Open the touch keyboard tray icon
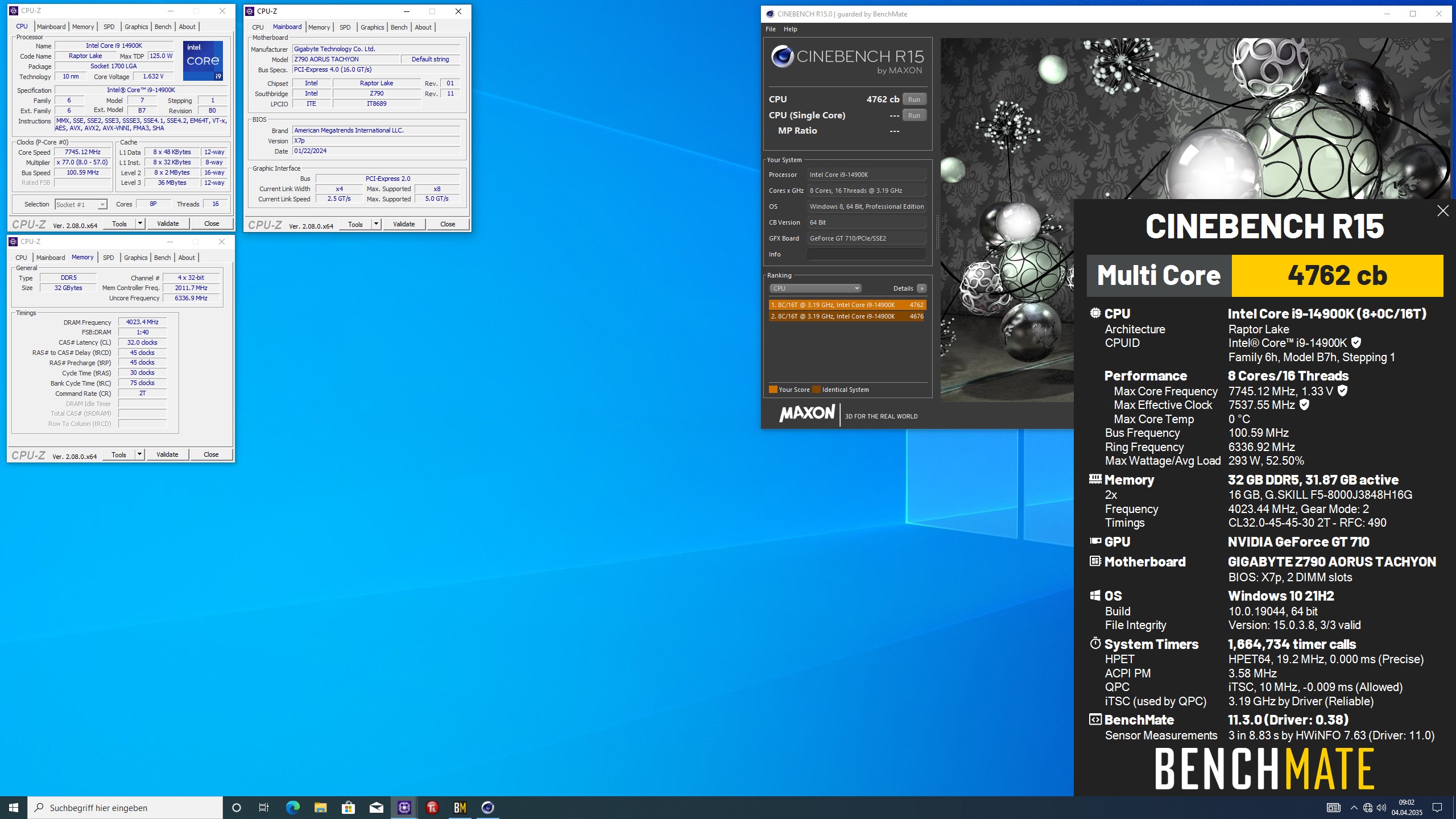 pyautogui.click(x=1333, y=808)
